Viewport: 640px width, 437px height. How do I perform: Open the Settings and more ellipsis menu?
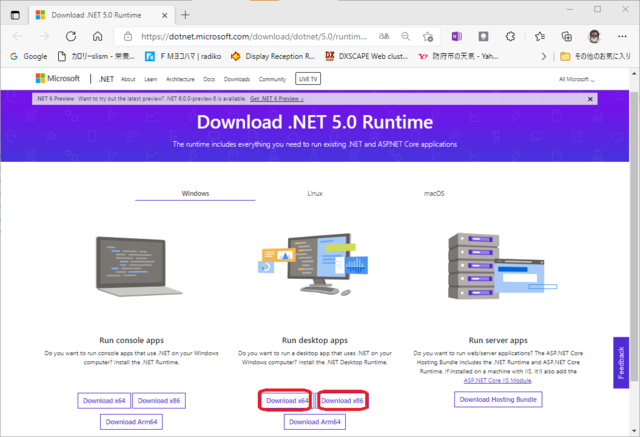tap(622, 36)
